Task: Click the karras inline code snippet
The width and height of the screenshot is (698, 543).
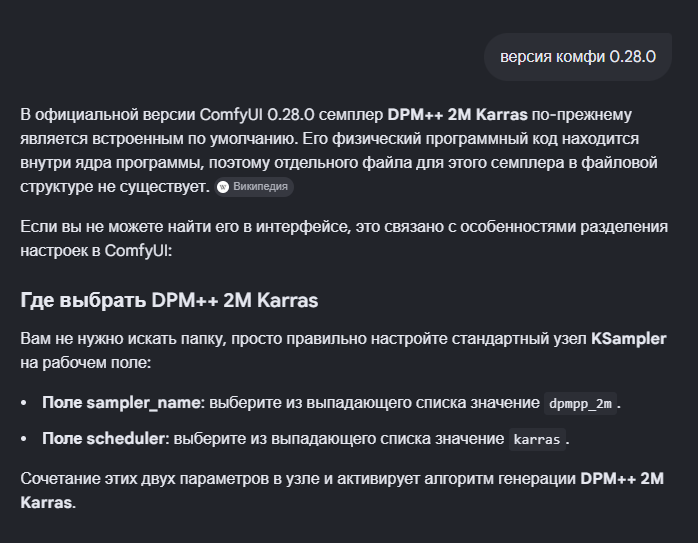Action: 537,439
